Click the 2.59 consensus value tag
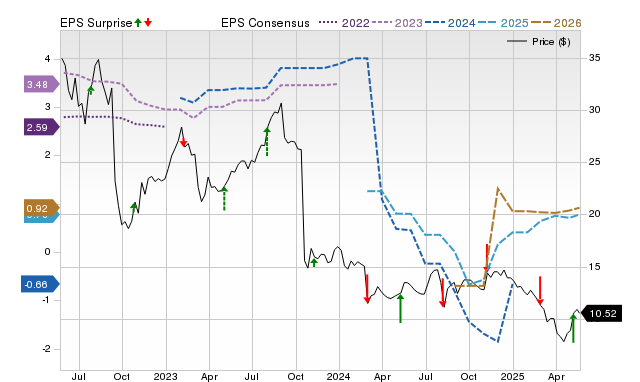The height and width of the screenshot is (382, 640). 42,127
